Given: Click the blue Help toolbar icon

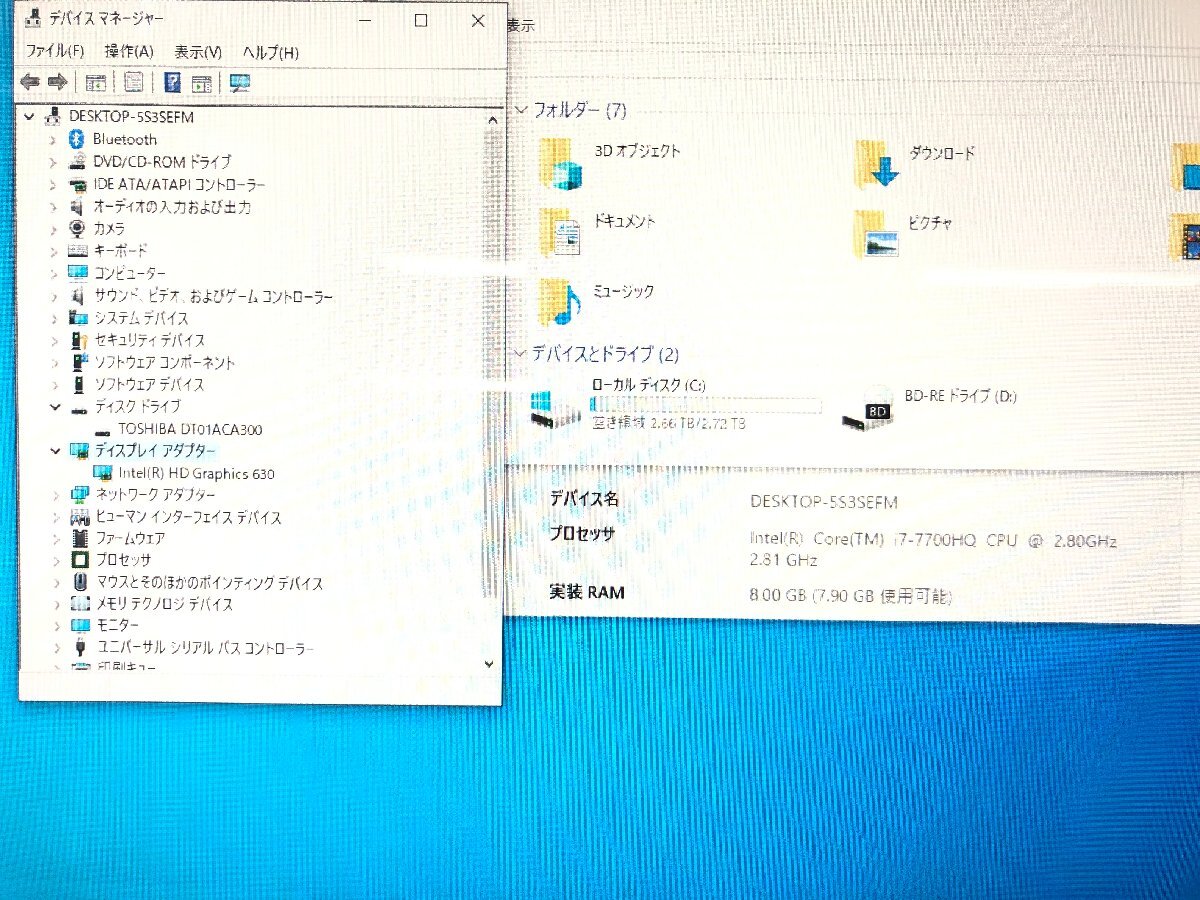Looking at the screenshot, I should pyautogui.click(x=172, y=83).
